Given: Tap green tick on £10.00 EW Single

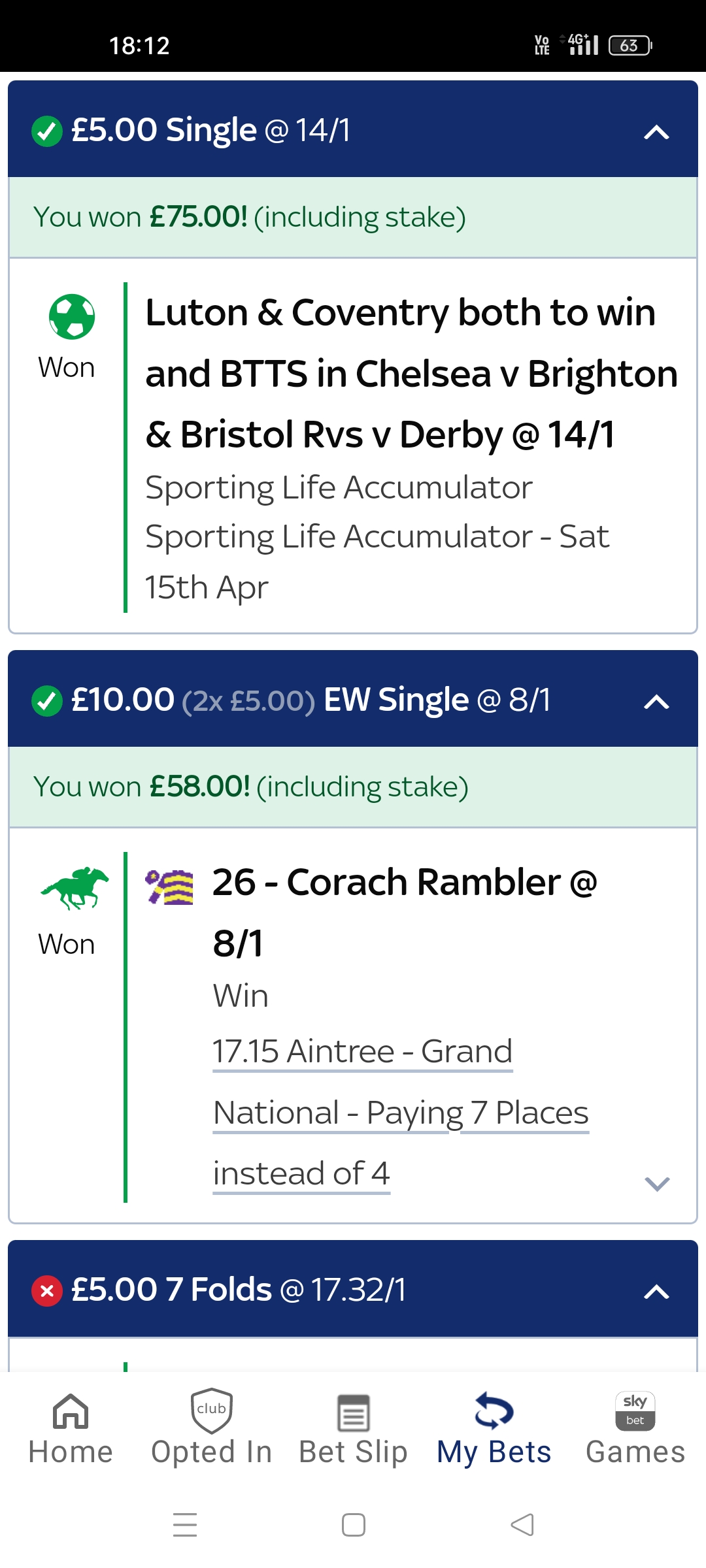Looking at the screenshot, I should pos(47,701).
